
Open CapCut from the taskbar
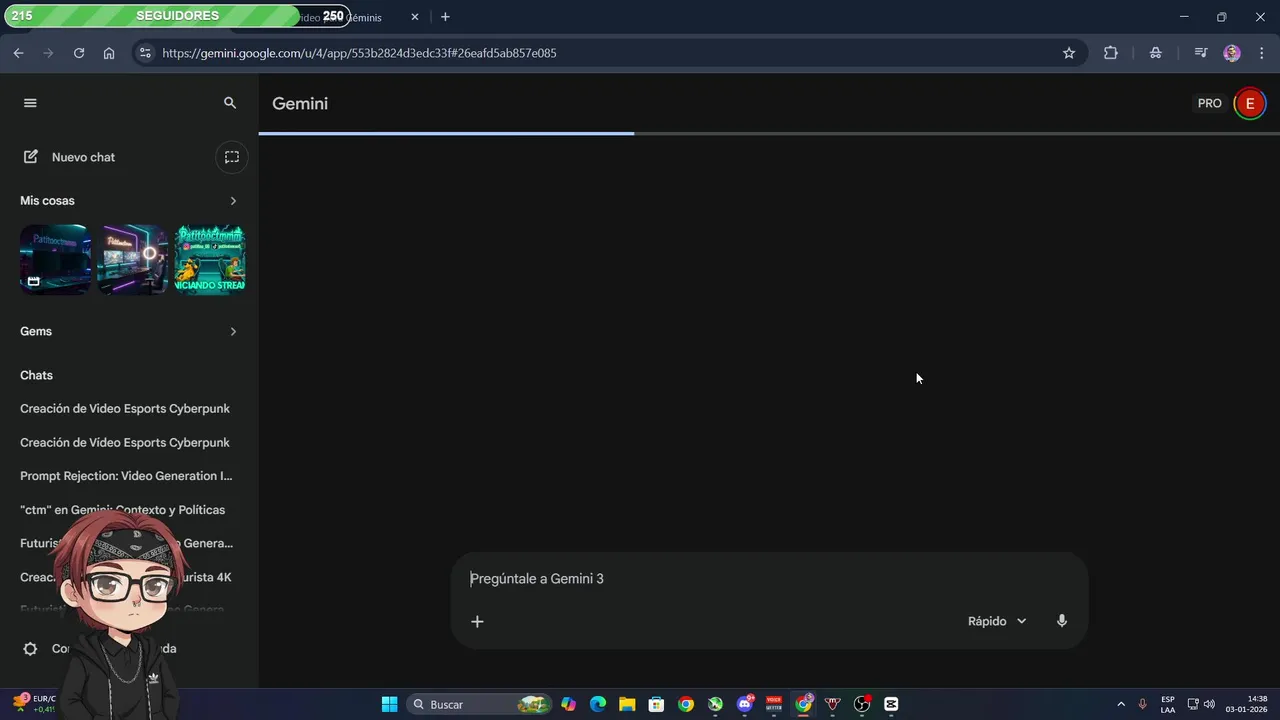coord(891,704)
